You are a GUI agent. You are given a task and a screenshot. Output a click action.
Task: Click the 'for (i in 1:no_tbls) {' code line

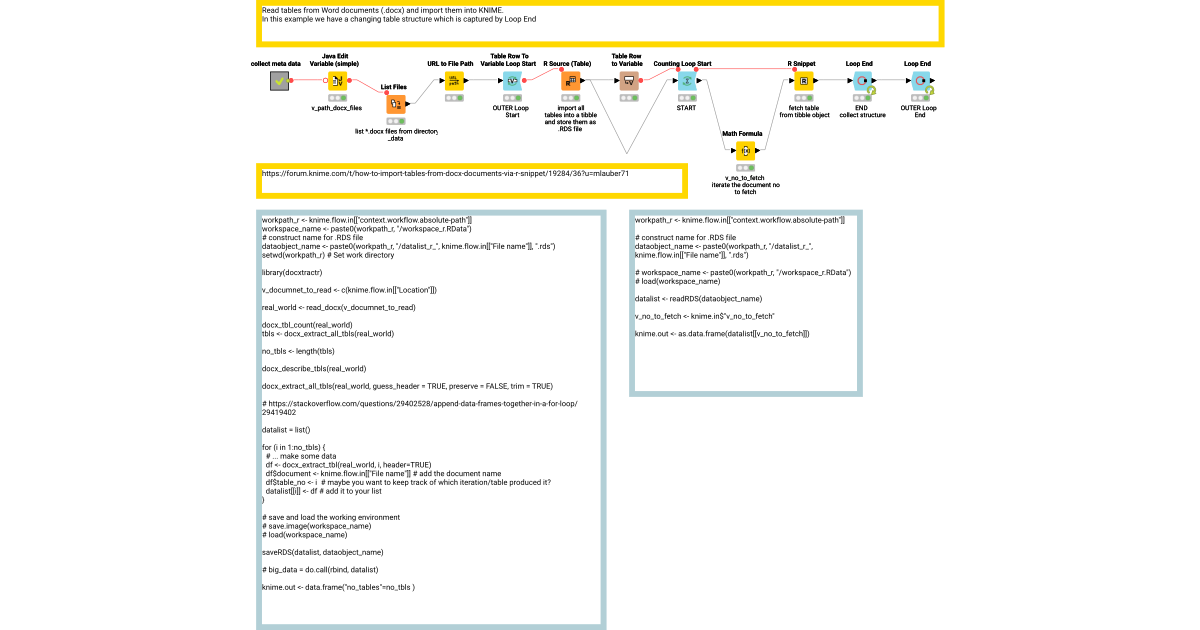click(x=294, y=447)
